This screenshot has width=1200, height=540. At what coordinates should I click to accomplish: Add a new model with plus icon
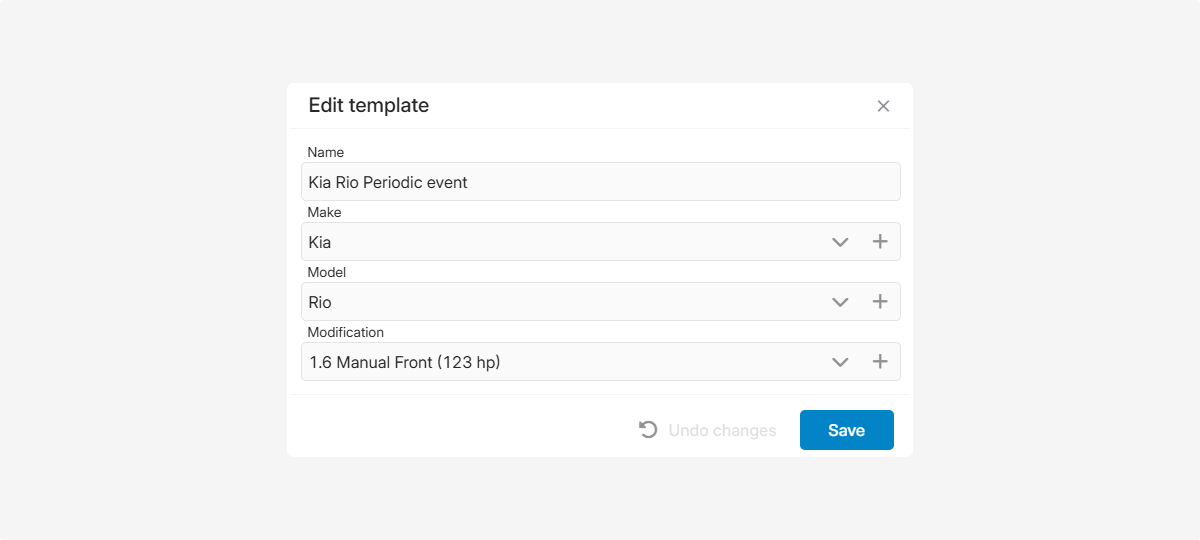(880, 302)
